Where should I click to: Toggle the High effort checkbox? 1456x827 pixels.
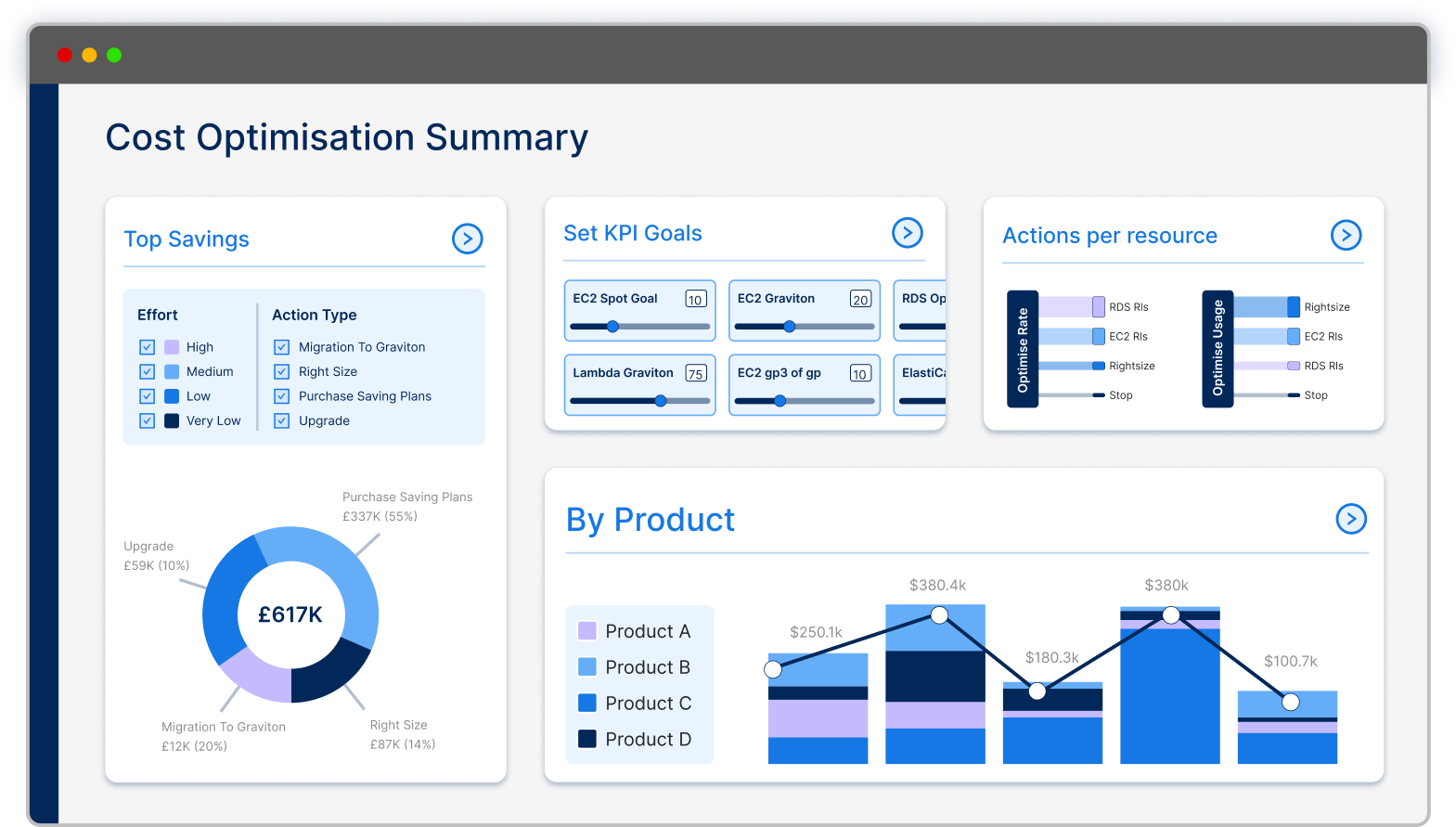pyautogui.click(x=147, y=347)
